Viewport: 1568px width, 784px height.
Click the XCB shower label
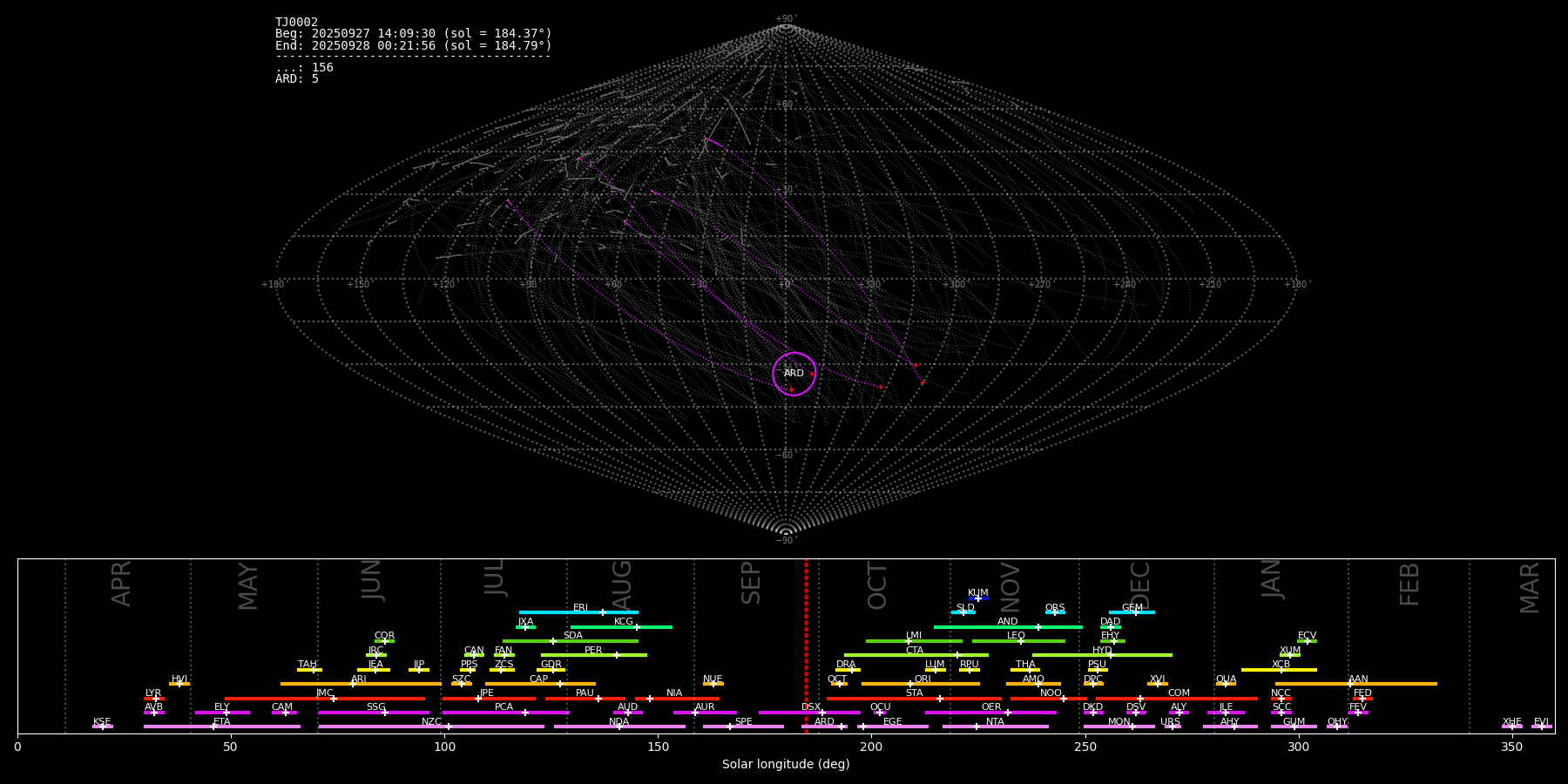click(x=1281, y=665)
